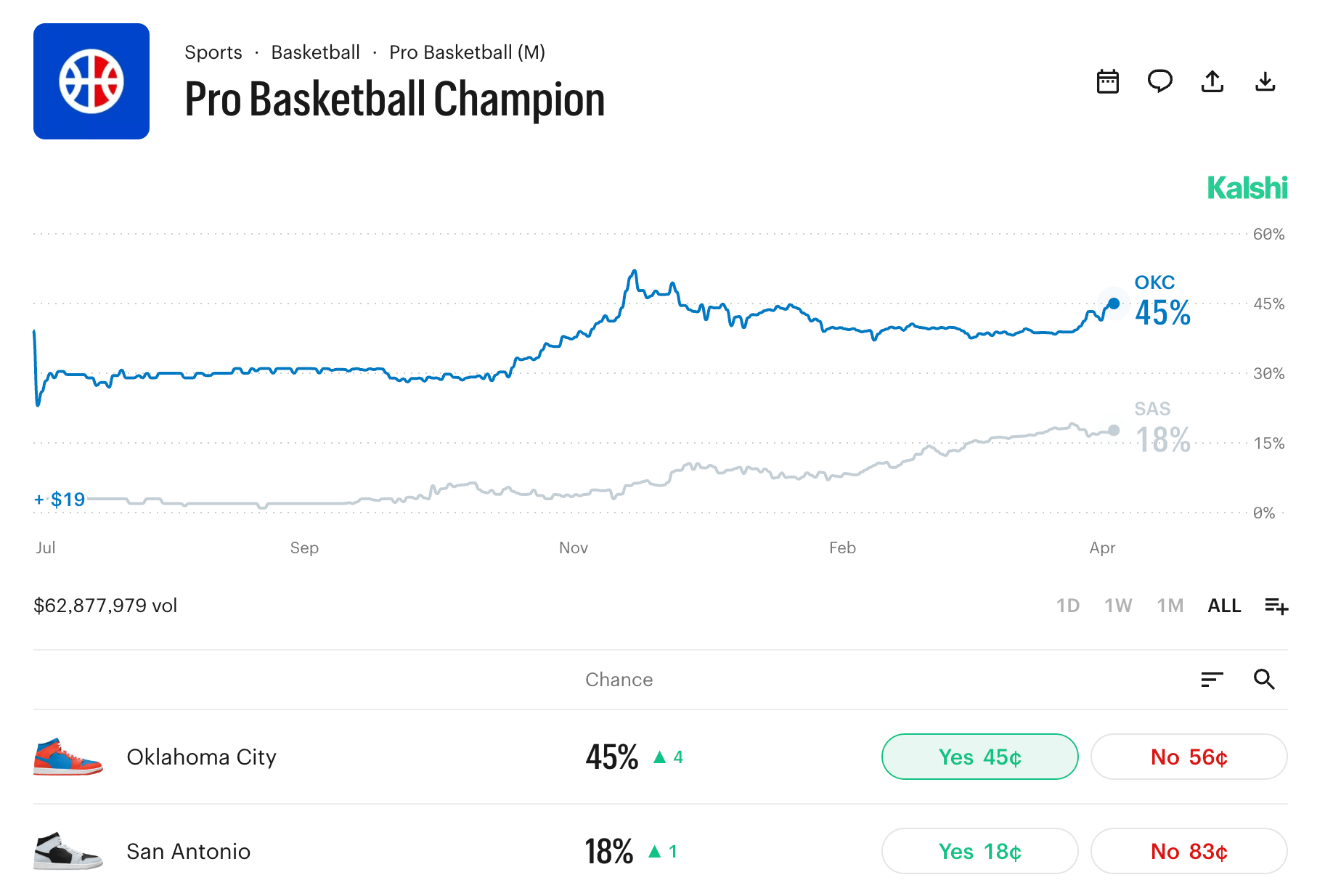
Task: Buy No 56¢ for Oklahoma City
Action: tap(1189, 757)
